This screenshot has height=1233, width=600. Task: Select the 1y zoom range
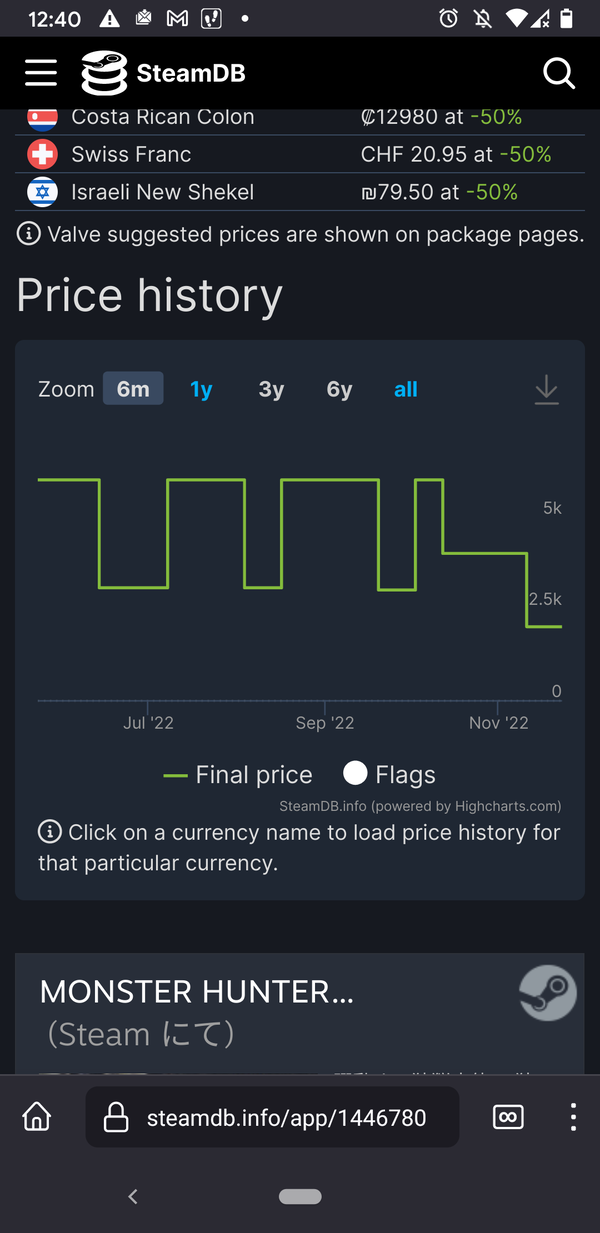[x=201, y=389]
